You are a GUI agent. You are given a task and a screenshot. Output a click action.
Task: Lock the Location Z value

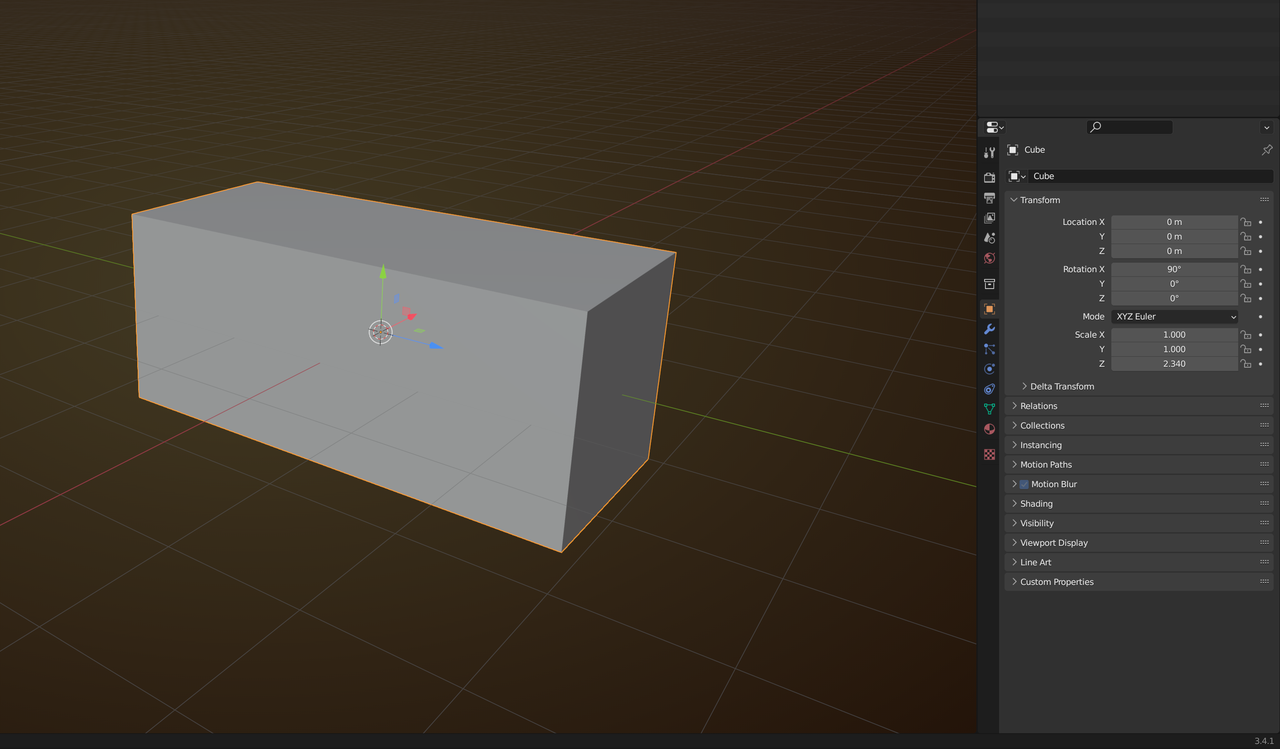tap(1246, 251)
